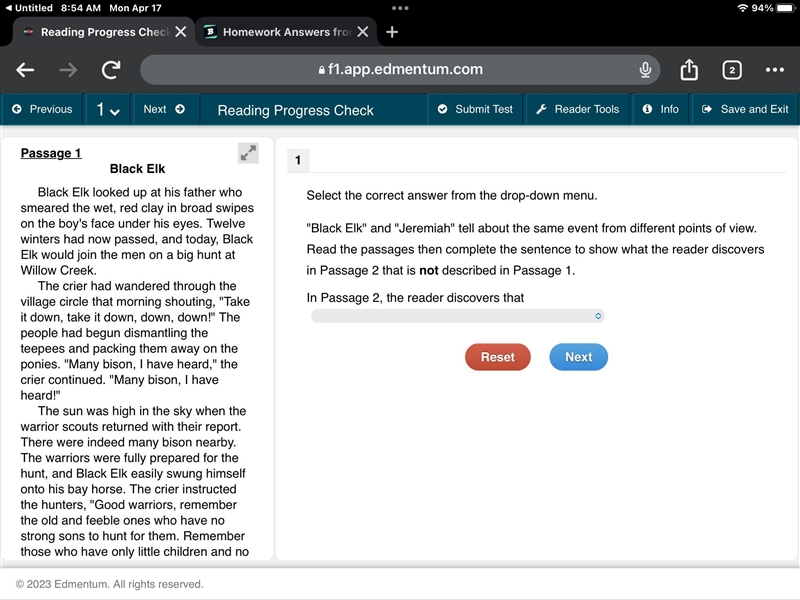
Task: Go to Next question in toolbar
Action: click(164, 109)
